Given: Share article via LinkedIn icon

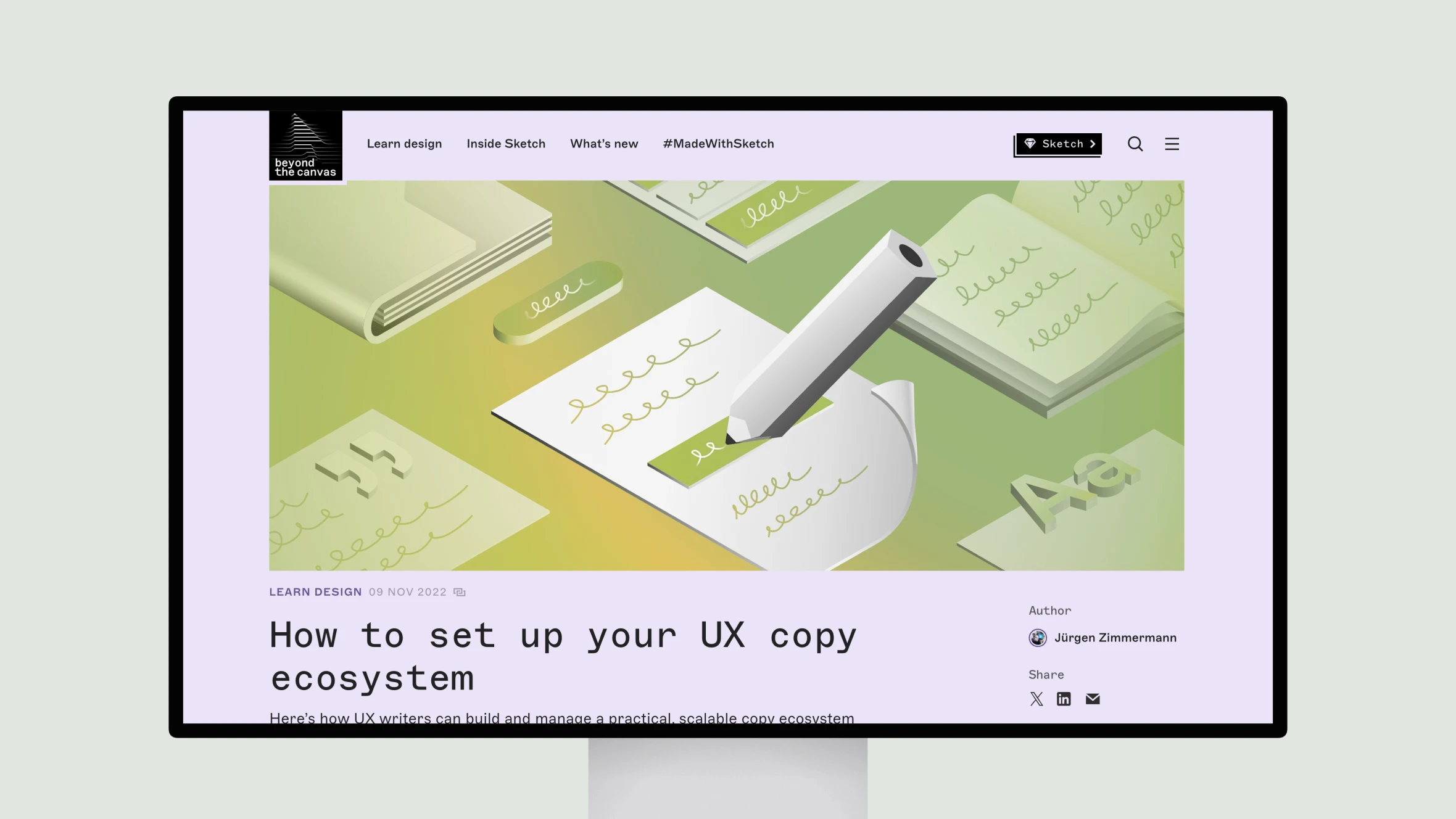Looking at the screenshot, I should tap(1064, 699).
